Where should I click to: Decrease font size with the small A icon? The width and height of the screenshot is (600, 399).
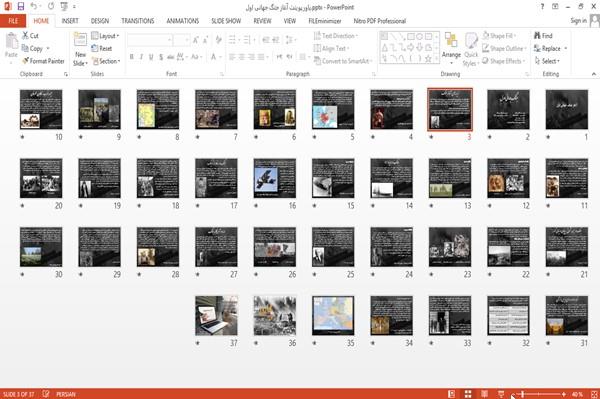205,40
